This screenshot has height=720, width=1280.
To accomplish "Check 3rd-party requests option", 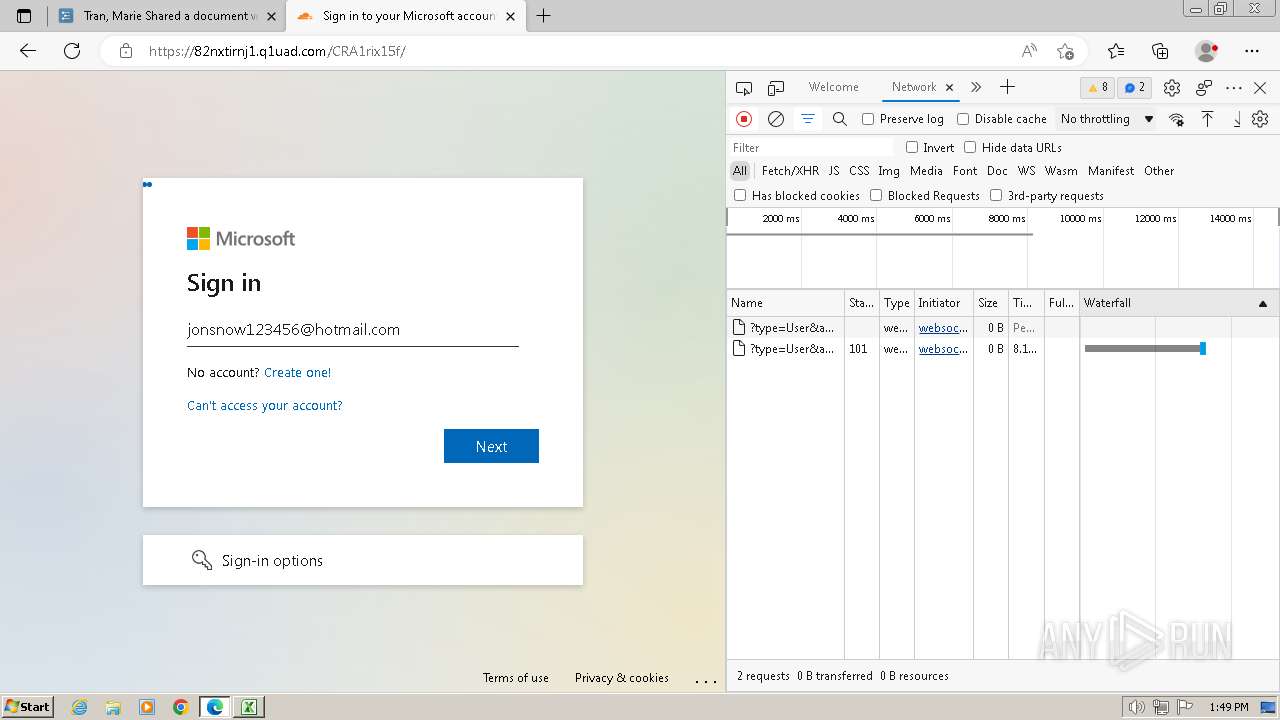I will [996, 195].
